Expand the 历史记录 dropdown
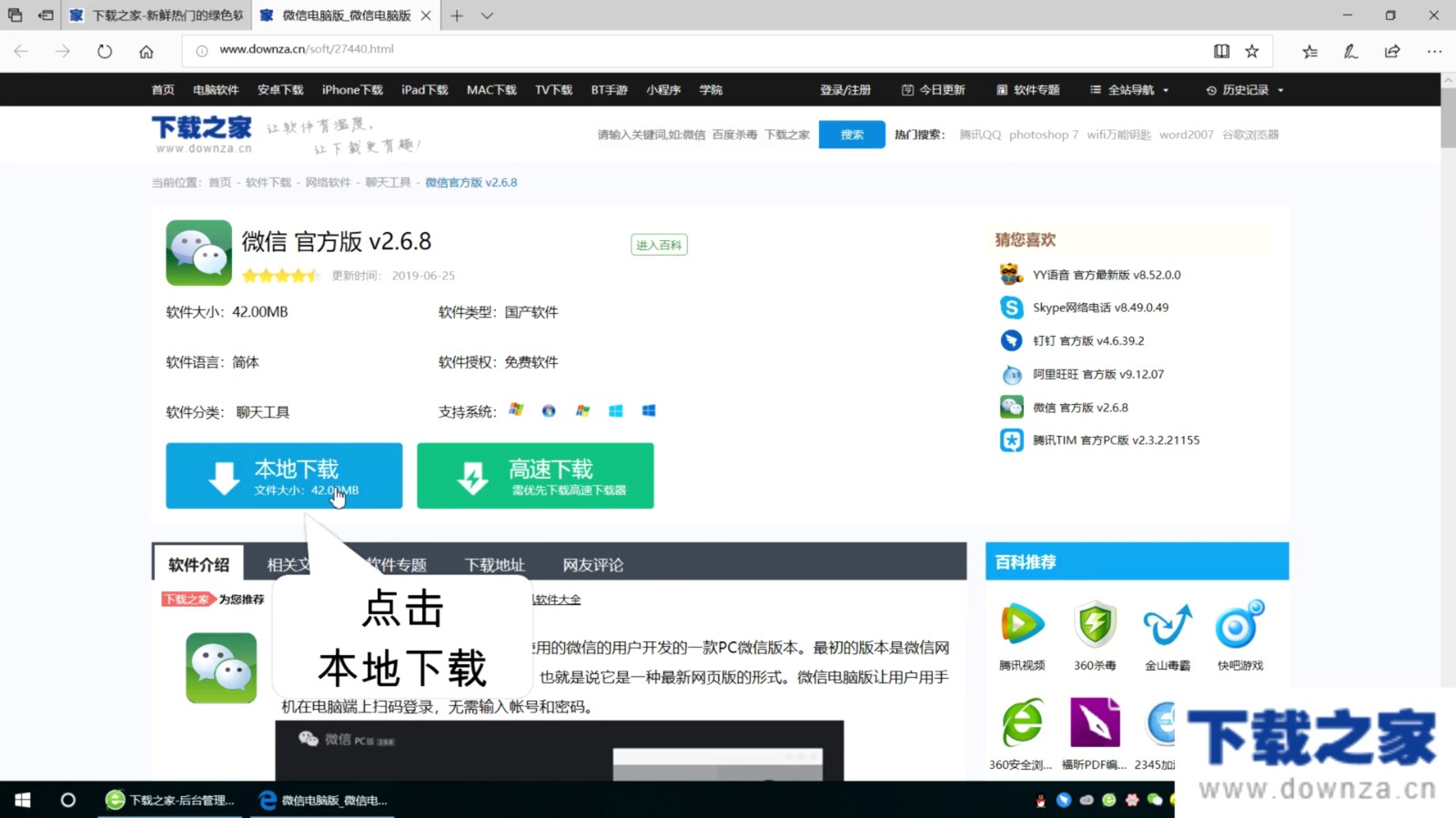This screenshot has width=1456, height=818. click(x=1244, y=90)
